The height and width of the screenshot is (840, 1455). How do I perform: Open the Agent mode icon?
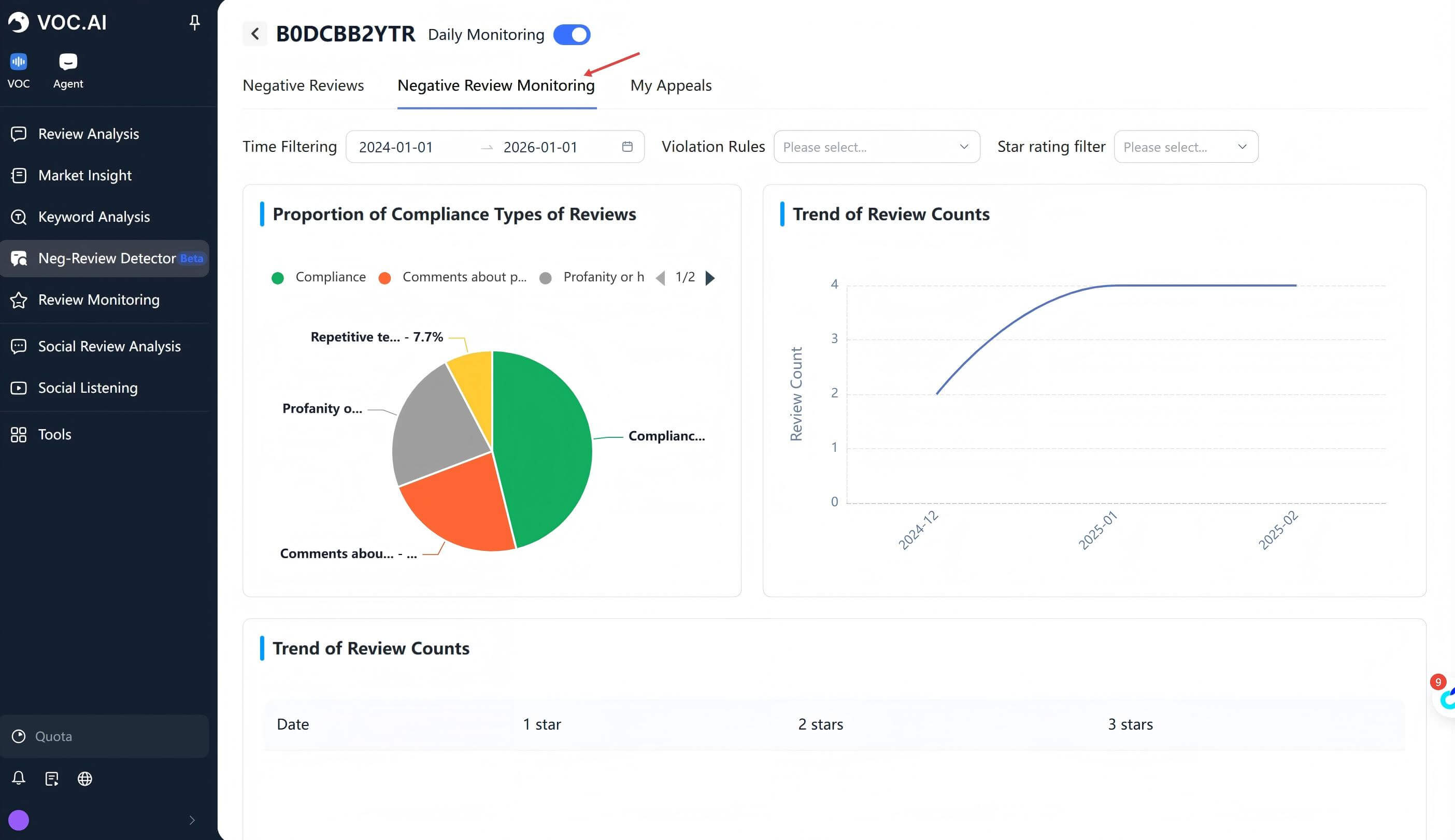pyautogui.click(x=68, y=62)
